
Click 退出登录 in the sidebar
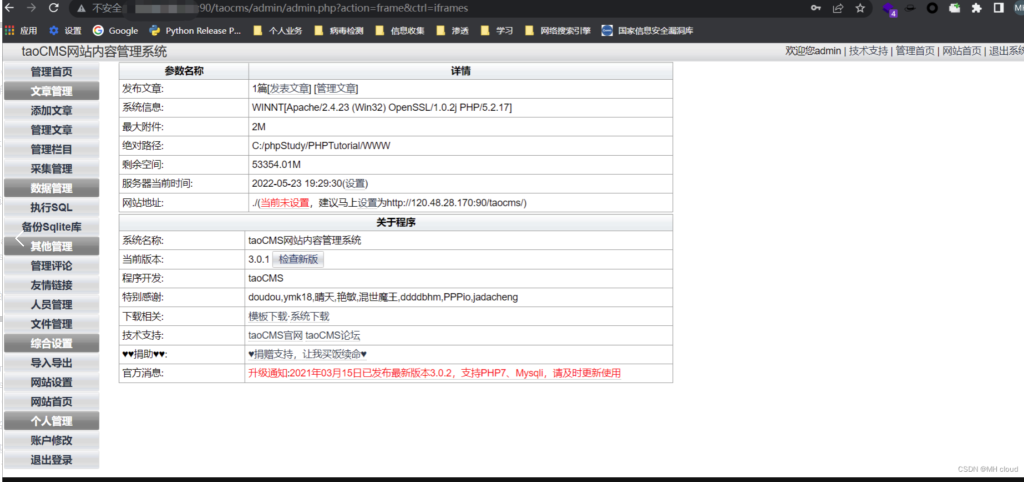click(x=52, y=460)
